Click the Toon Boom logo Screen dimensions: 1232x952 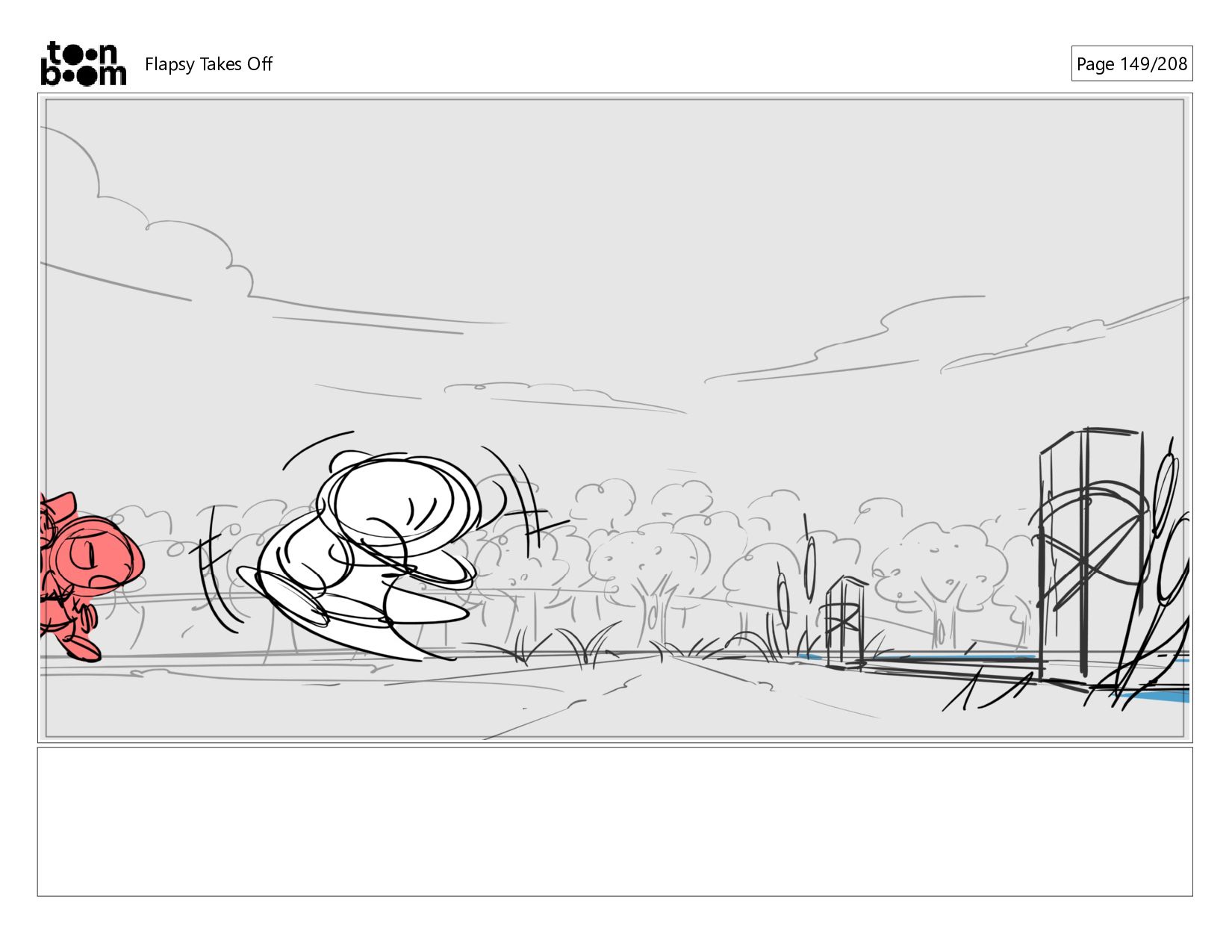[x=83, y=63]
